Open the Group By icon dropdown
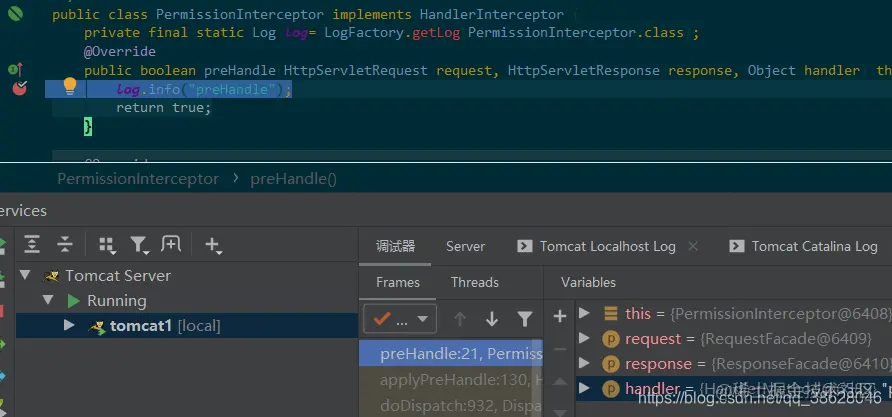This screenshot has height=417, width=892. (x=107, y=245)
